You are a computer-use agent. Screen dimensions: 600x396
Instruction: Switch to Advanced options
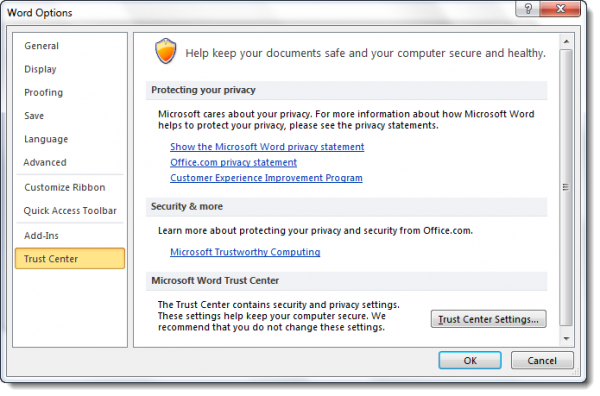tap(45, 163)
